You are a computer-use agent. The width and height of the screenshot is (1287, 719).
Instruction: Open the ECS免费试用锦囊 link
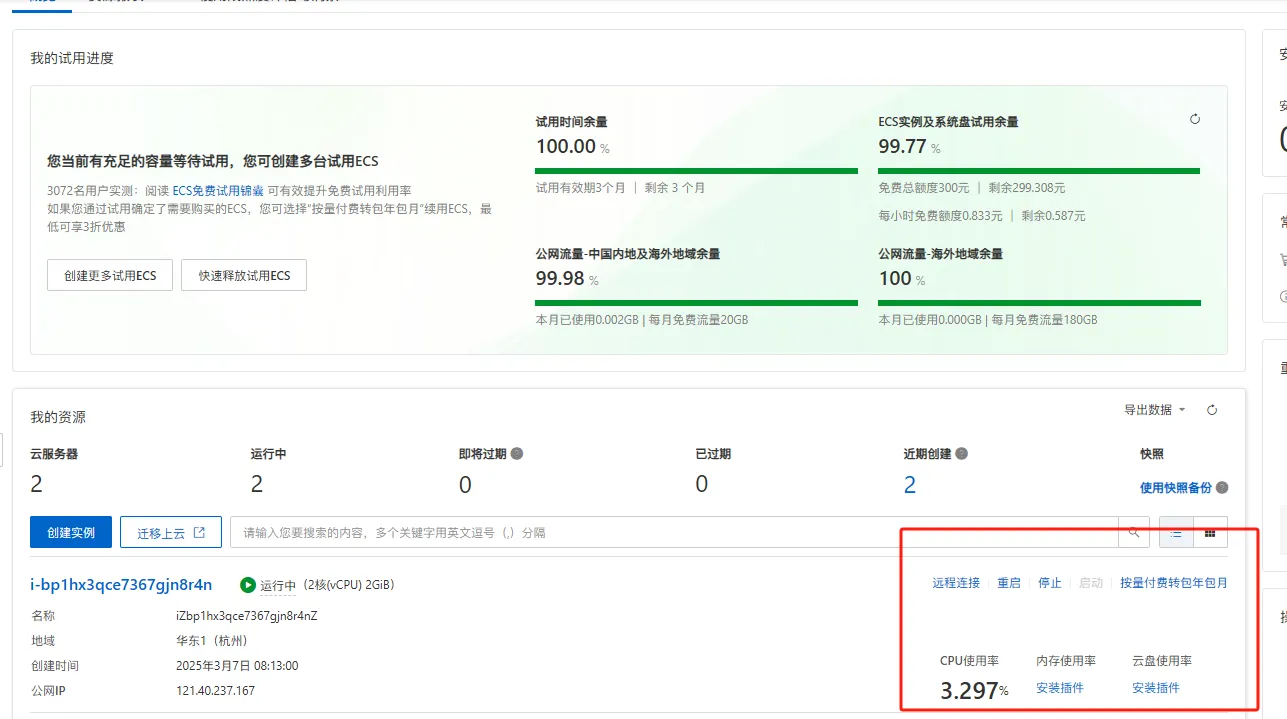pyautogui.click(x=218, y=190)
